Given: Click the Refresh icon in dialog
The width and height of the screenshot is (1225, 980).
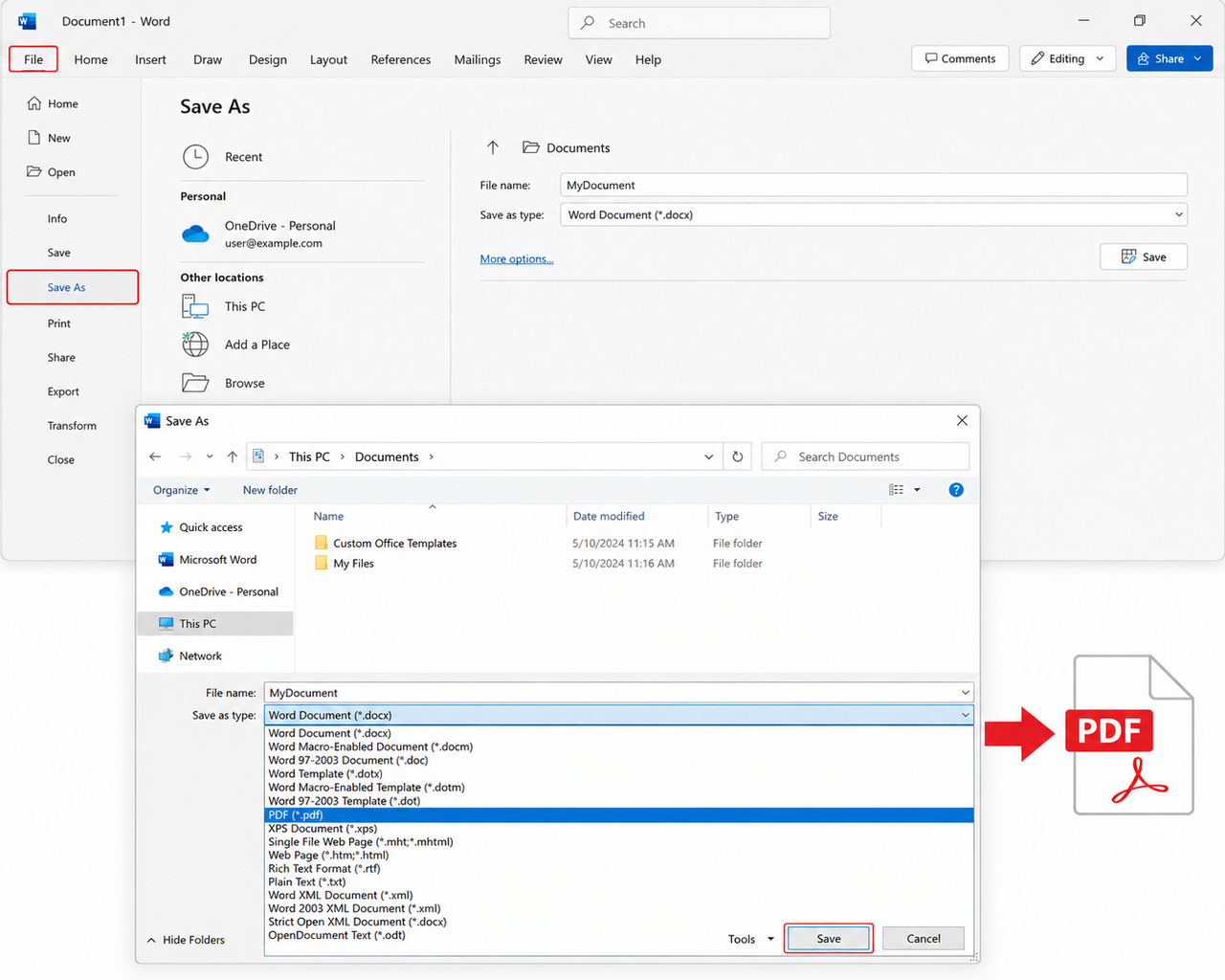Looking at the screenshot, I should coord(738,457).
